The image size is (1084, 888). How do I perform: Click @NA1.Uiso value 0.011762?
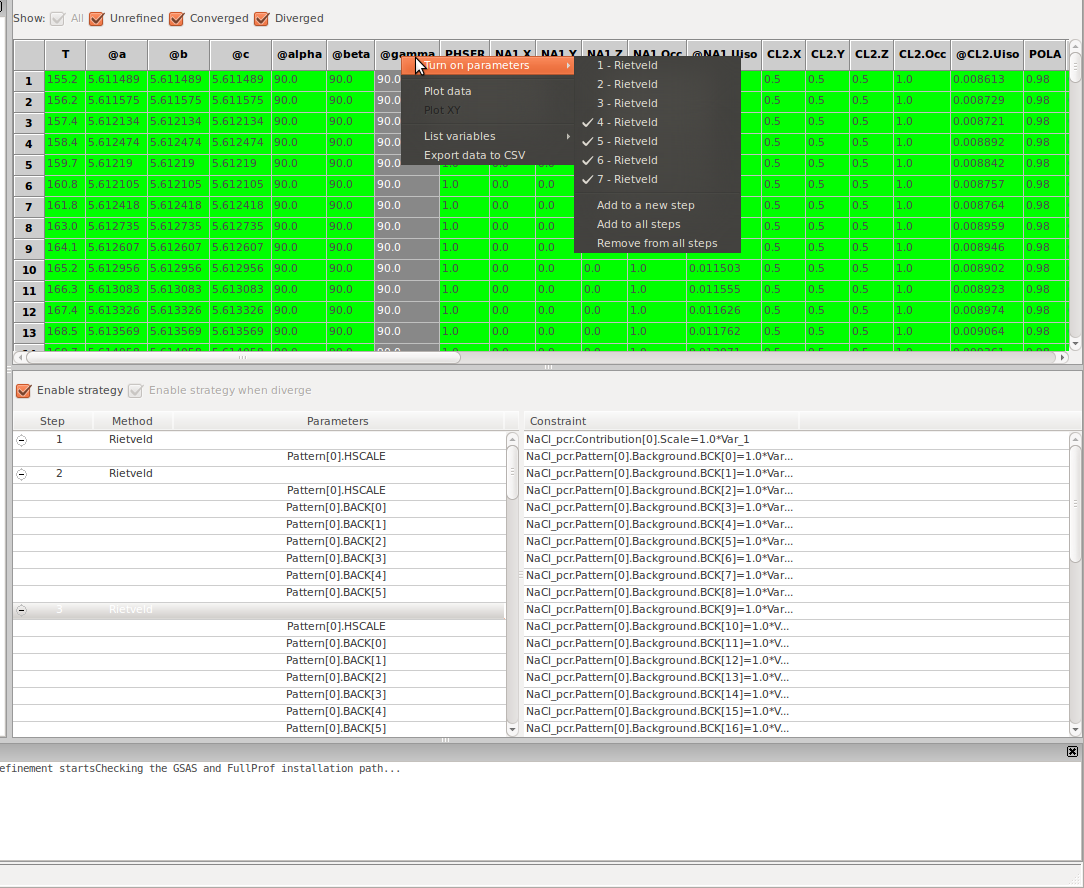pos(725,331)
